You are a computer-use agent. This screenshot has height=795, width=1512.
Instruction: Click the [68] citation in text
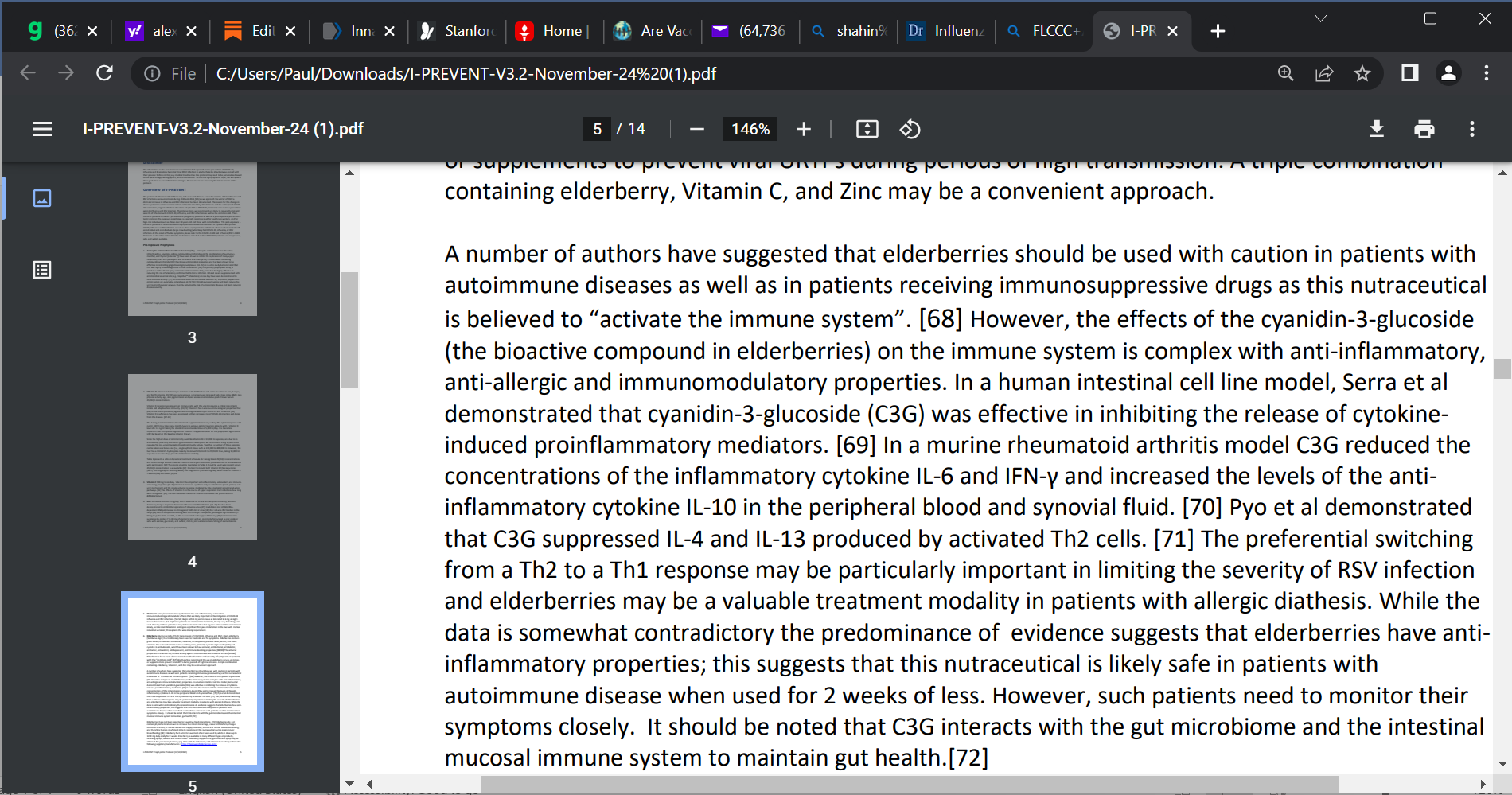pos(941,319)
